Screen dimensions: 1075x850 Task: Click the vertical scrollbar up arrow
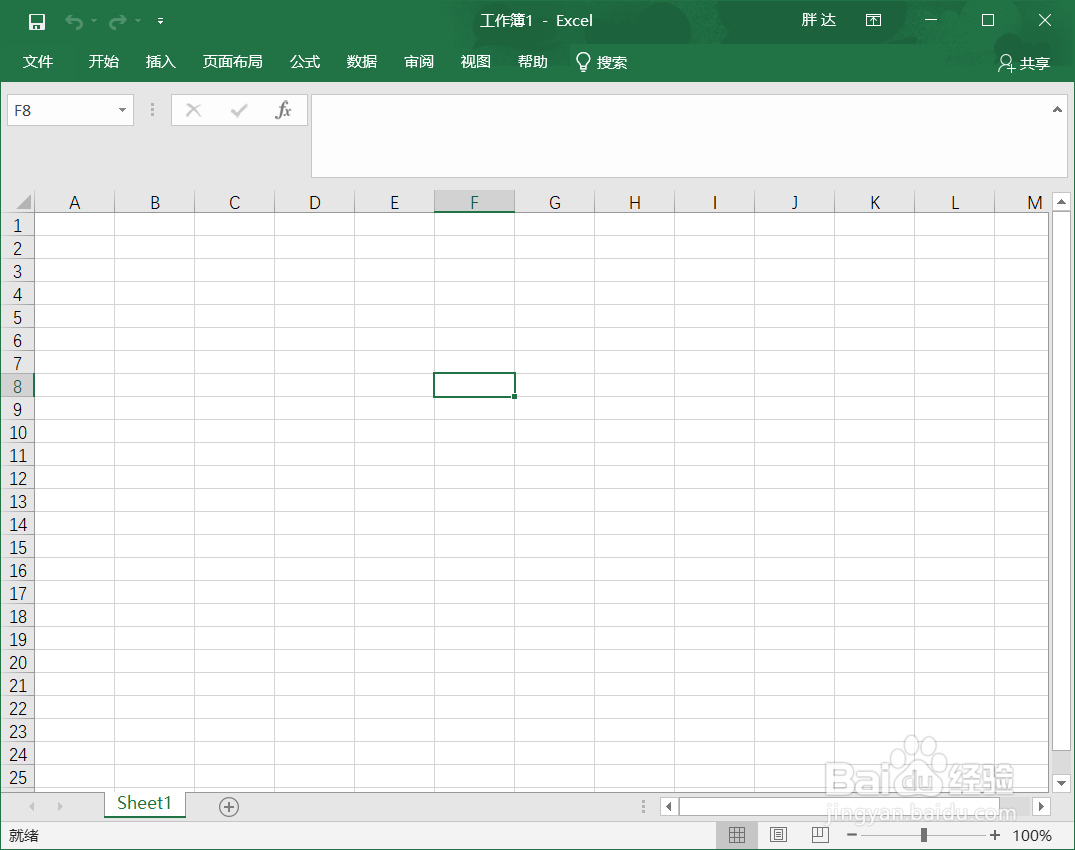click(1061, 202)
